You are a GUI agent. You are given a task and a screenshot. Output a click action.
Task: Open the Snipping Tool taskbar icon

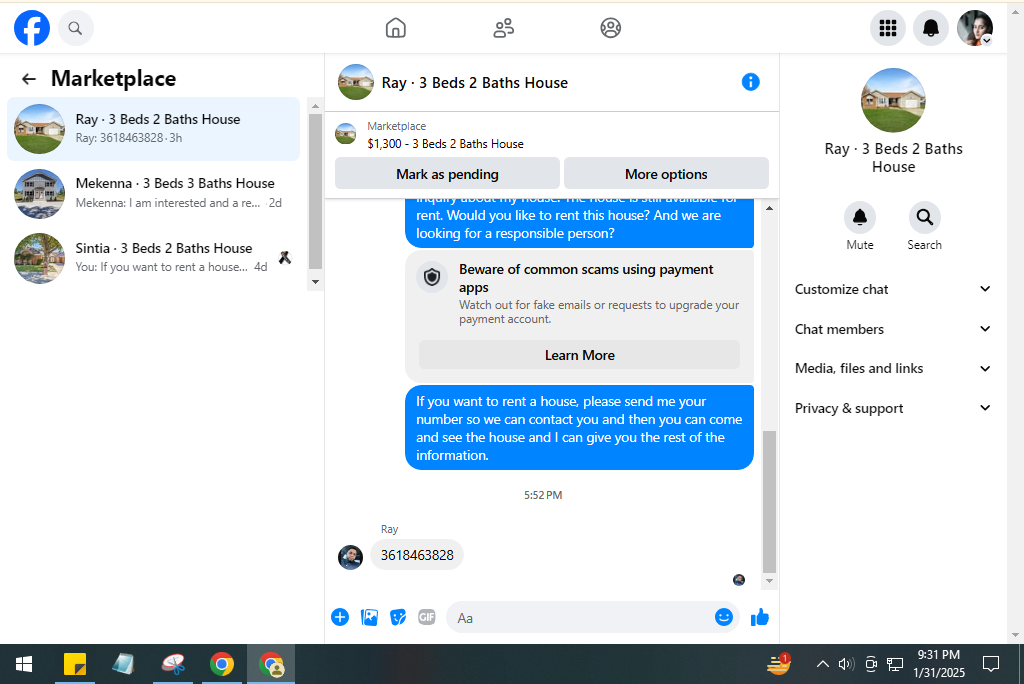point(172,664)
